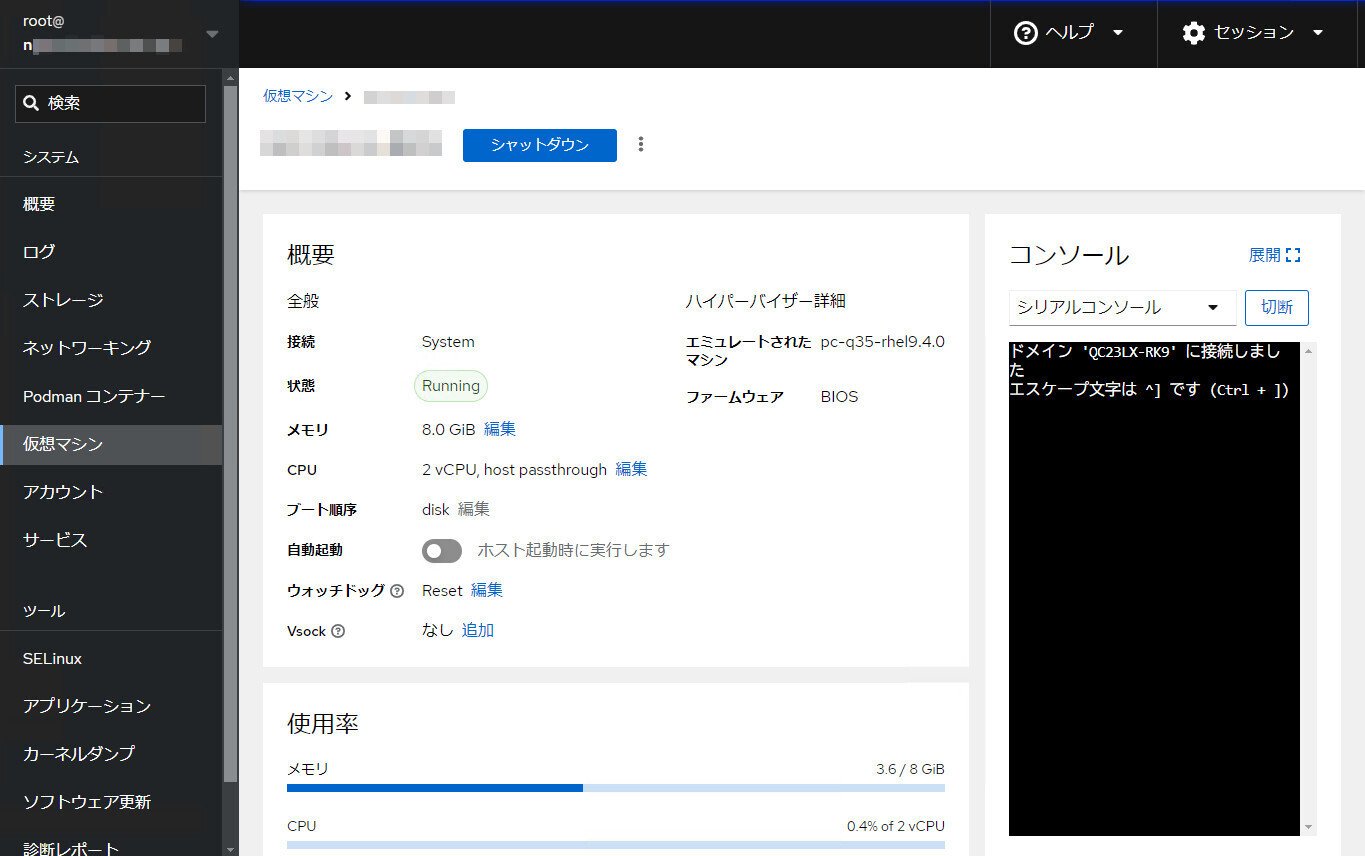Click the 検索 search input field
The image size is (1365, 856).
click(x=110, y=104)
